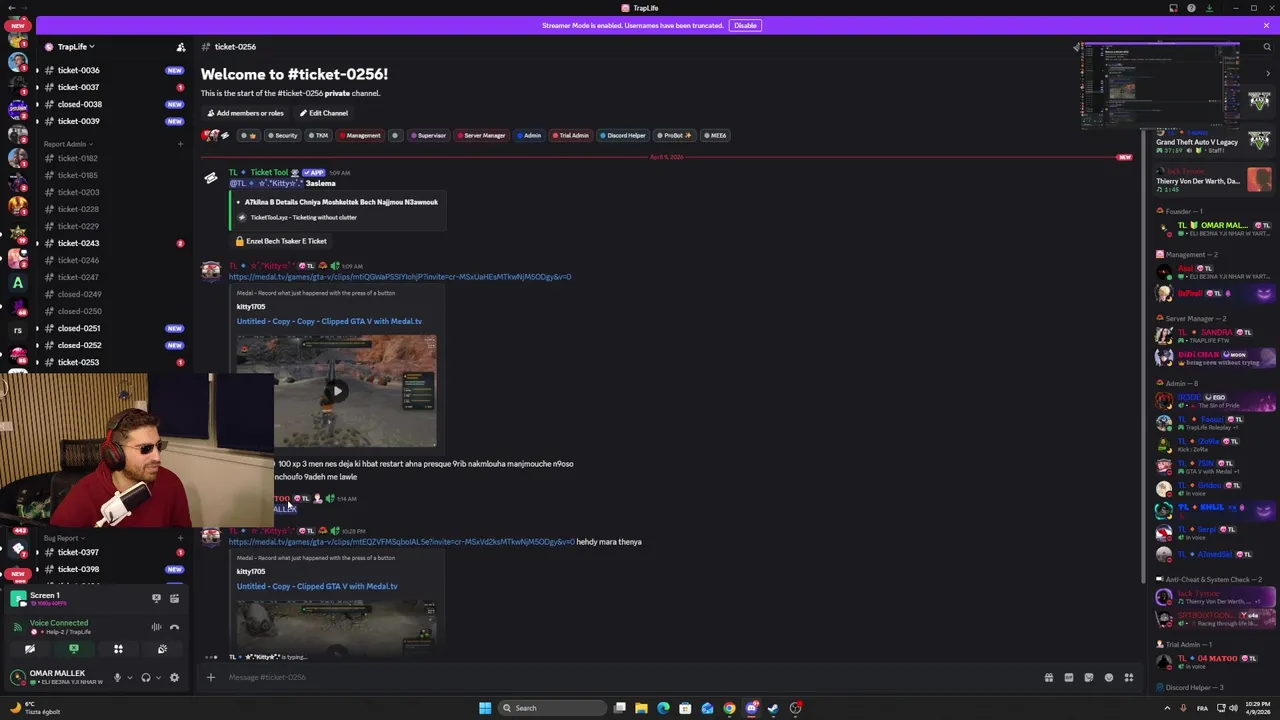The image size is (1280, 720).
Task: Open the microphone input options arrow
Action: 129,677
